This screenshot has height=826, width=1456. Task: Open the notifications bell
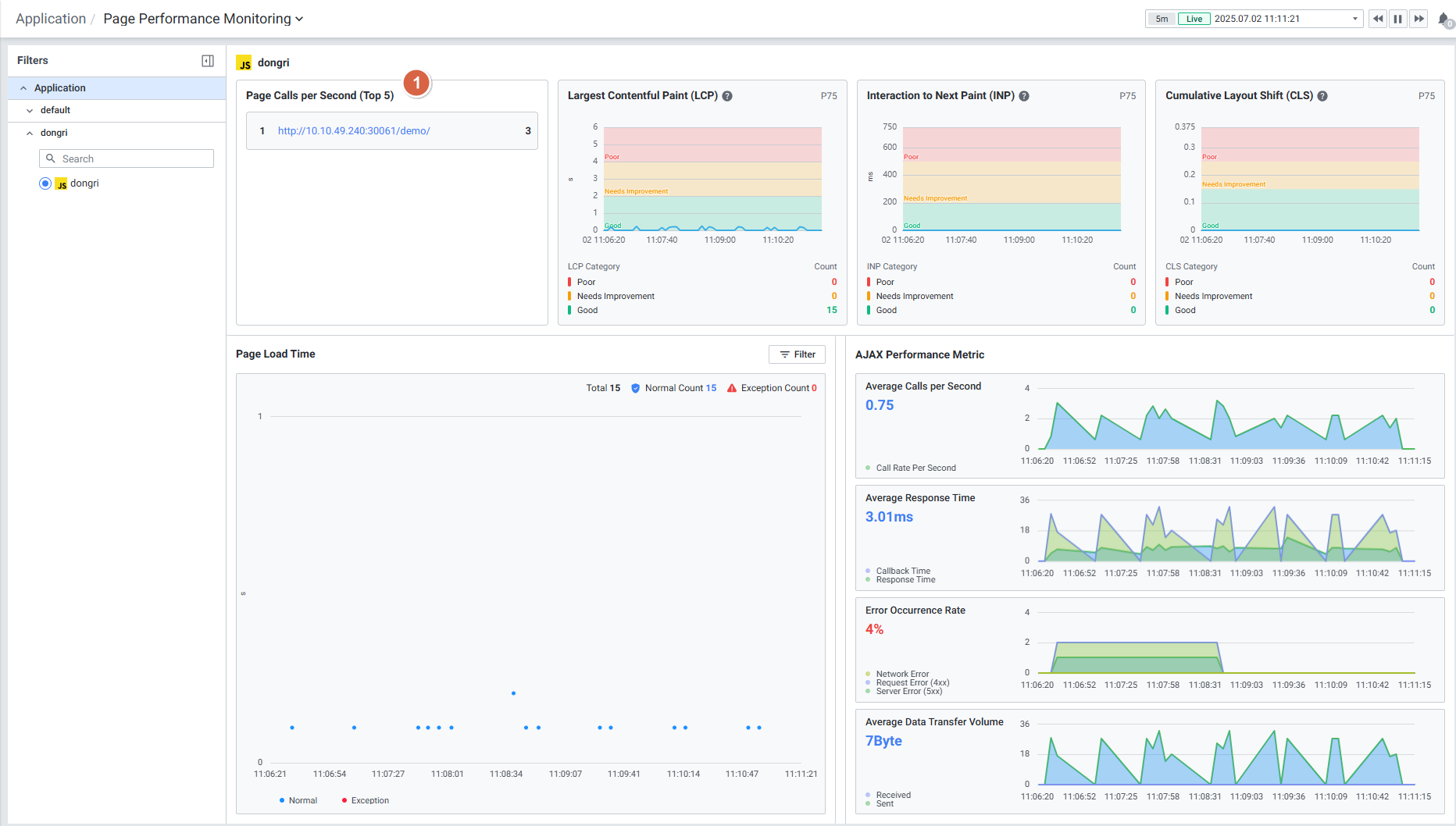pyautogui.click(x=1444, y=19)
